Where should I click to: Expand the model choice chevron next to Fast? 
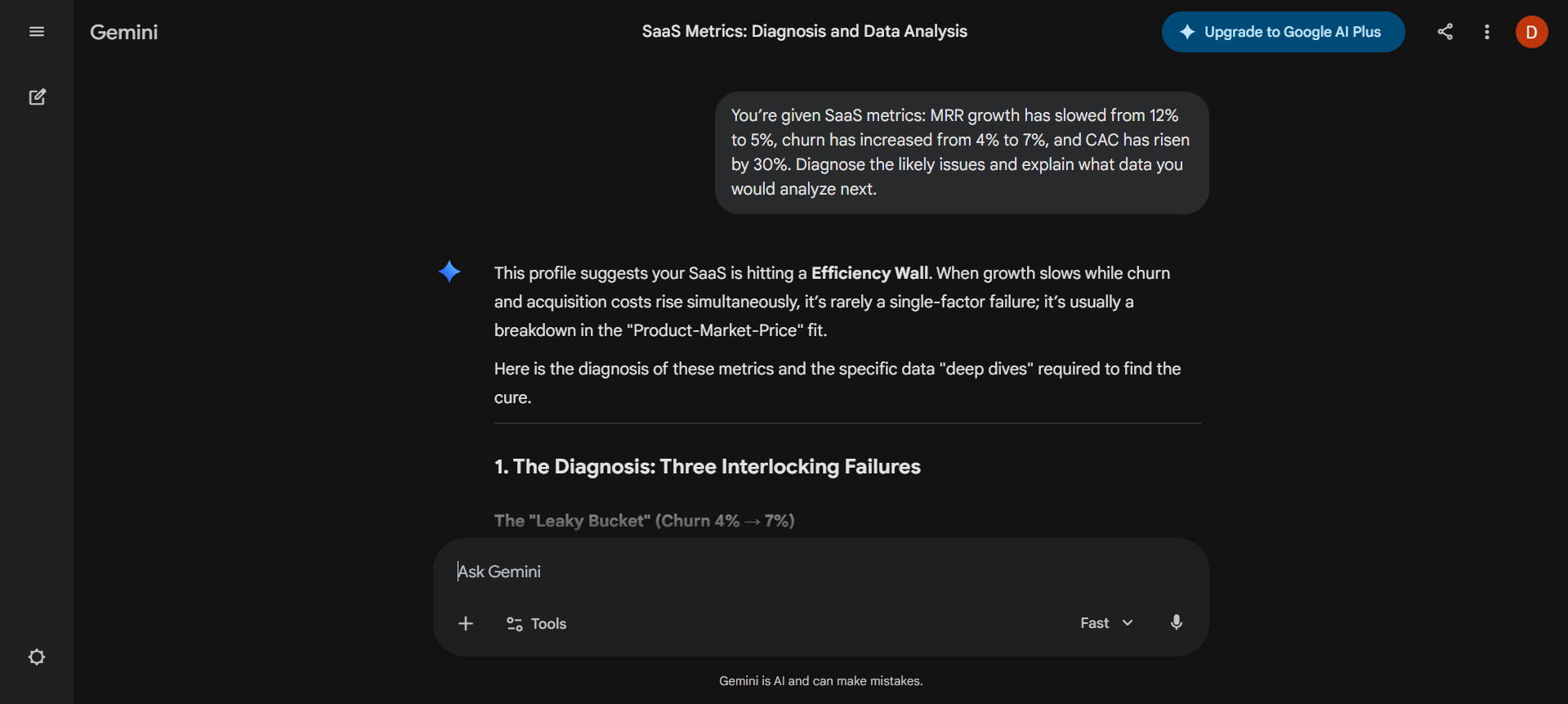pyautogui.click(x=1128, y=622)
